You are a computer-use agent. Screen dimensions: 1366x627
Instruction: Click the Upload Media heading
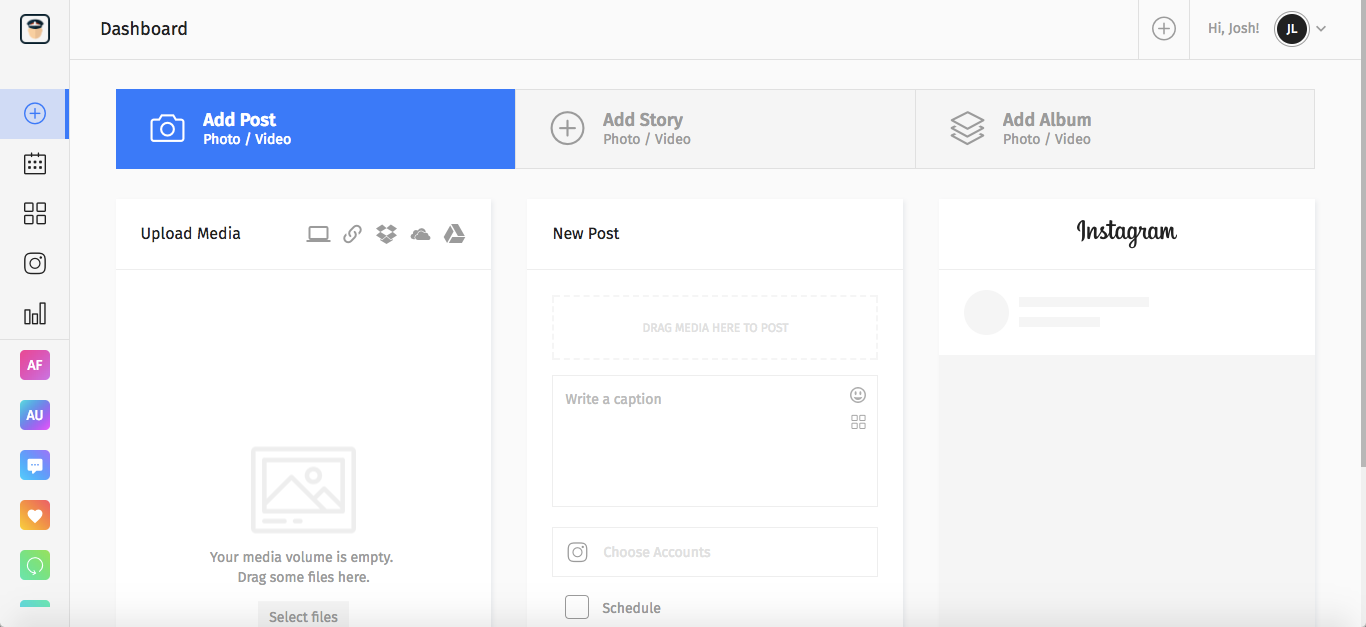tap(190, 234)
